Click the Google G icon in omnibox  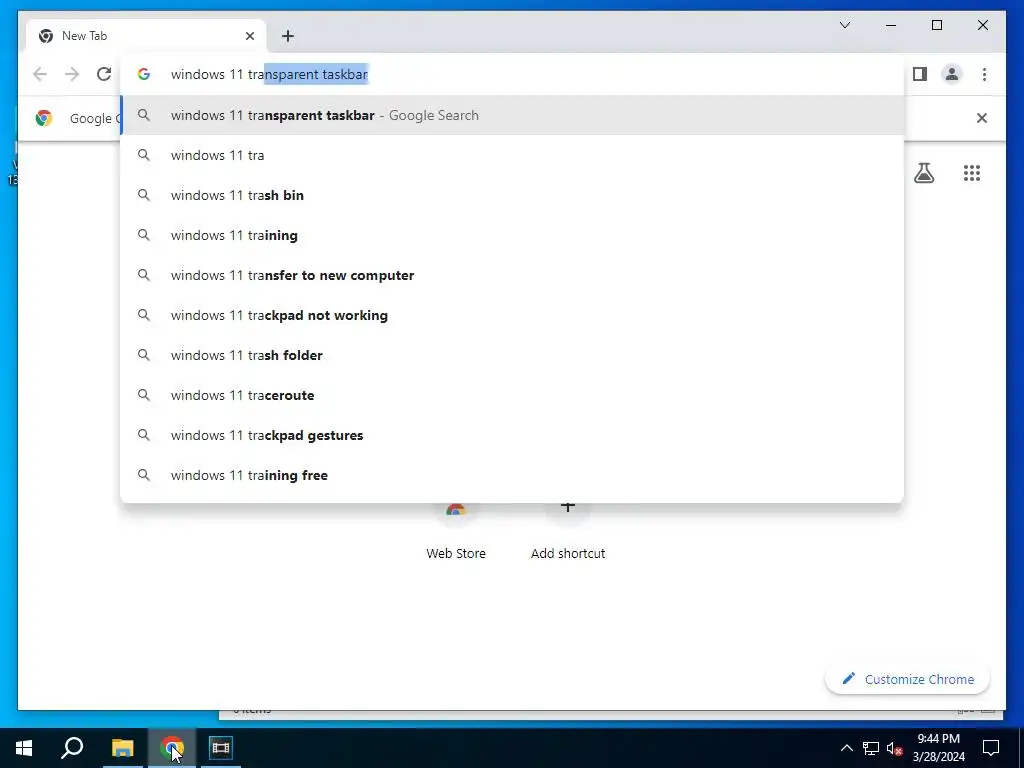coord(144,74)
